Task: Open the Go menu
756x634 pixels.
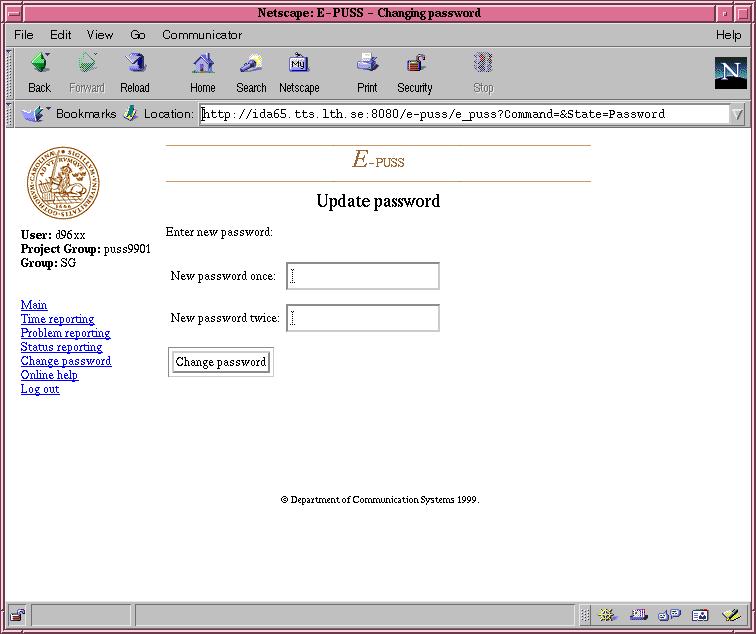Action: [137, 35]
